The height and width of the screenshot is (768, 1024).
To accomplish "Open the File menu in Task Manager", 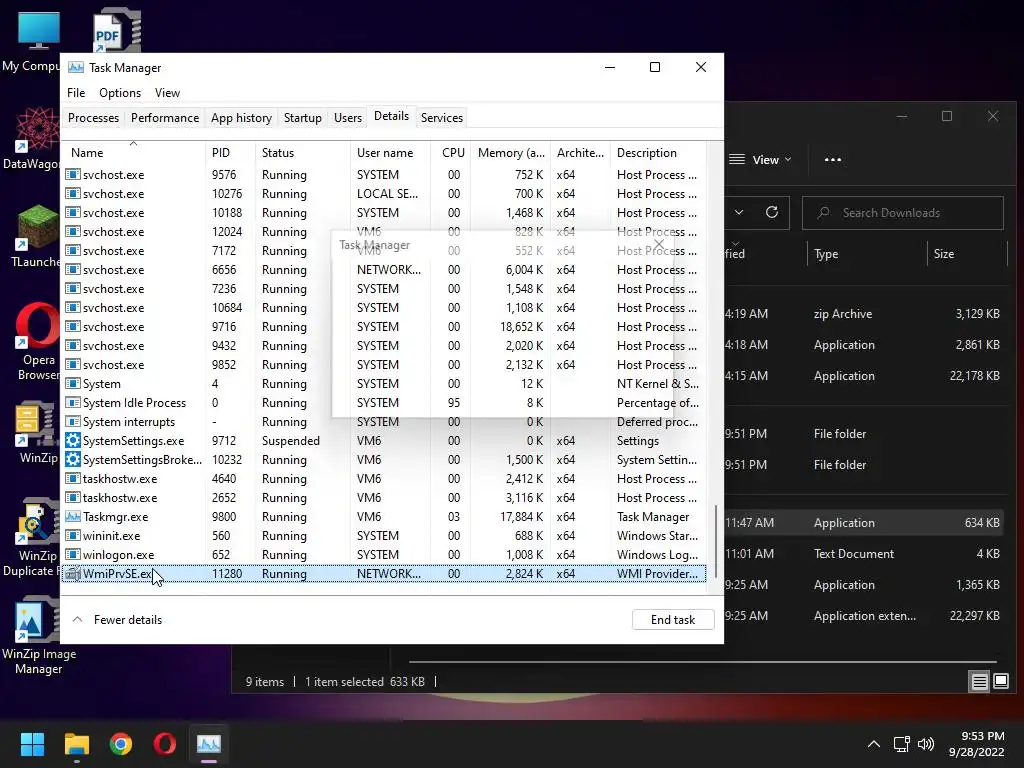I will click(x=76, y=93).
